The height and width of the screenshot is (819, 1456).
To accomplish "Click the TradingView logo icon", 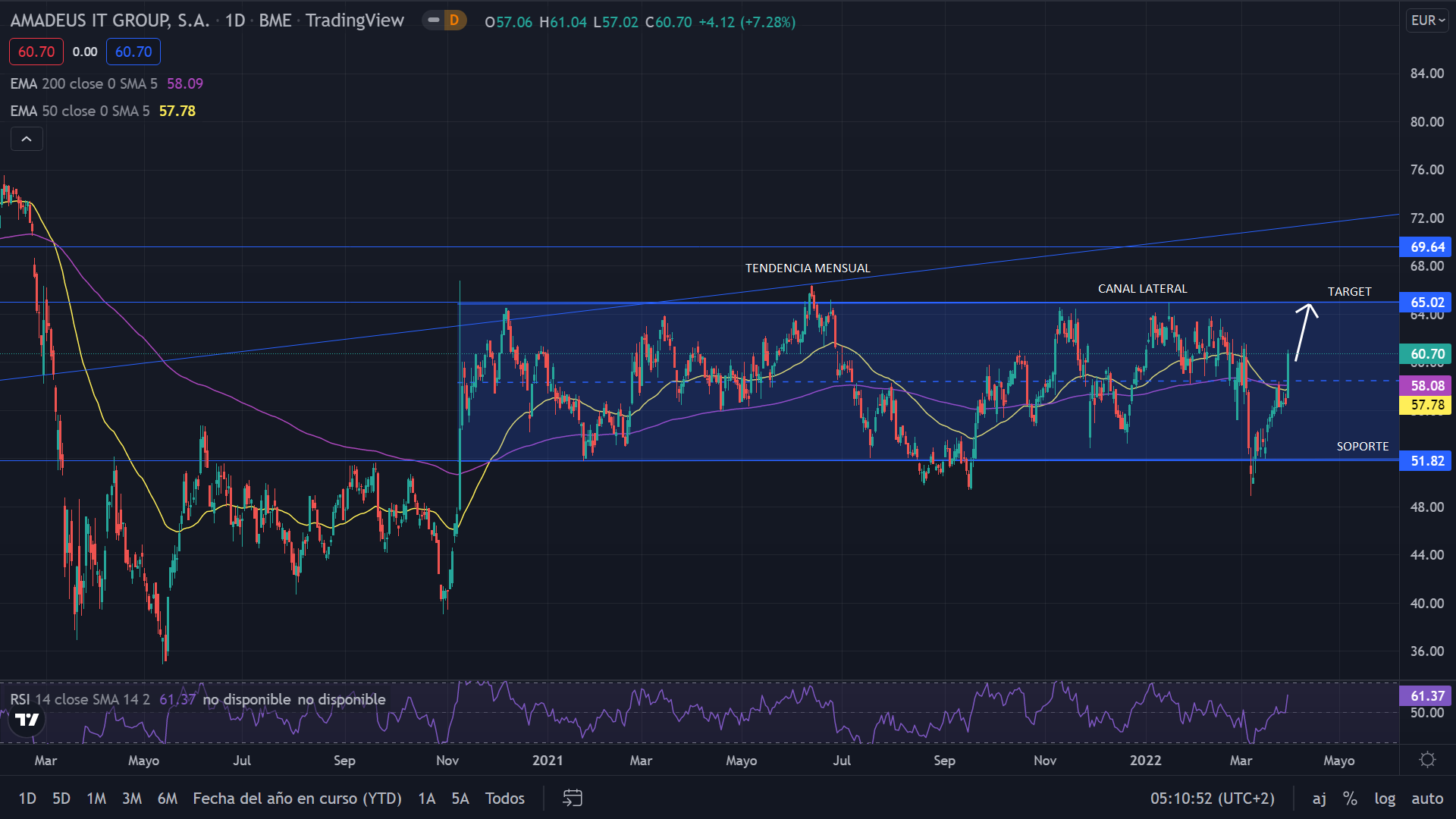I will pos(27,720).
